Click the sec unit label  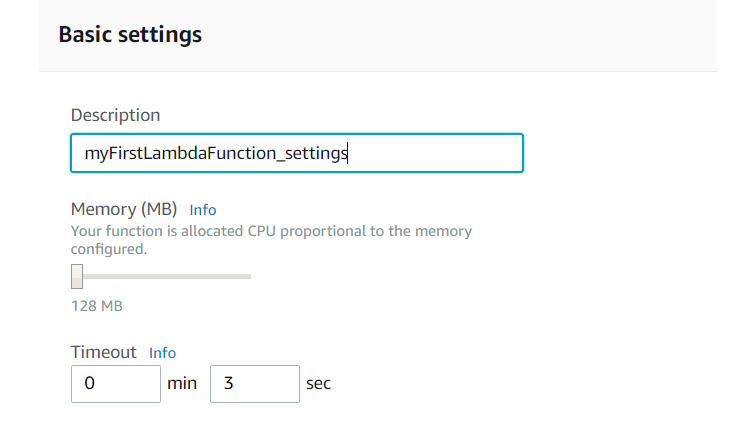(x=319, y=384)
